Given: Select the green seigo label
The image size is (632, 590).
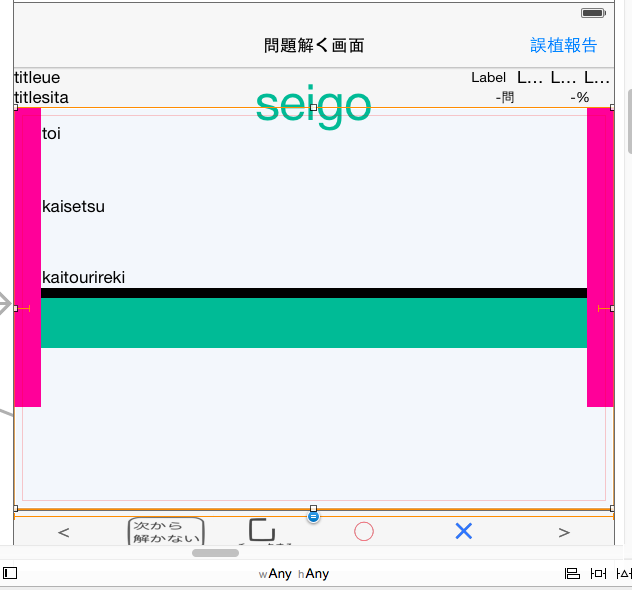Looking at the screenshot, I should pyautogui.click(x=313, y=106).
